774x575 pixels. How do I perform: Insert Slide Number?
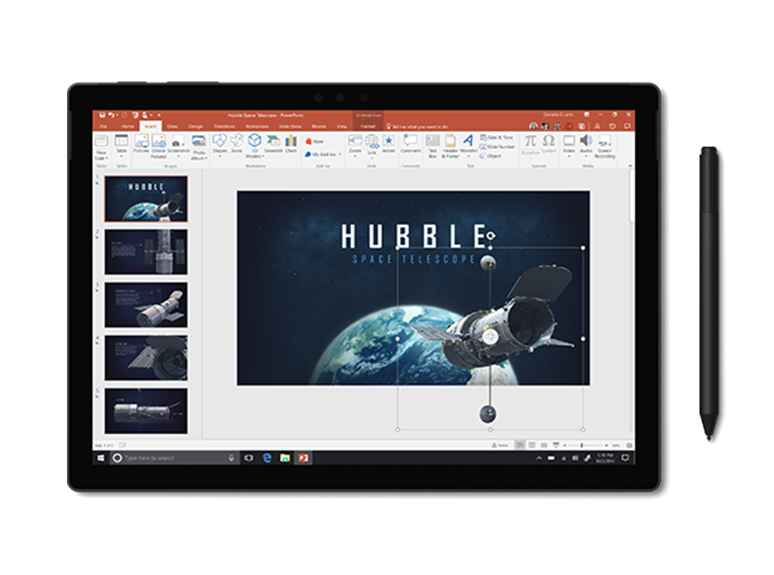(x=498, y=147)
